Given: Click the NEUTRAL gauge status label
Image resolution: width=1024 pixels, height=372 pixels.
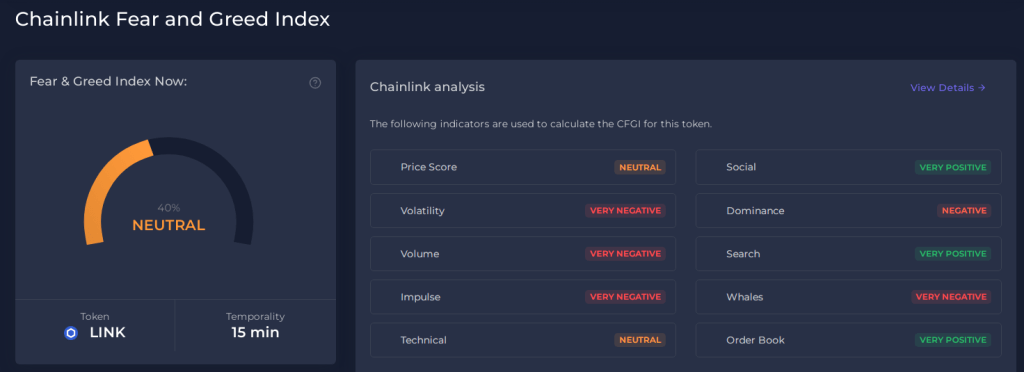Looking at the screenshot, I should 168,226.
